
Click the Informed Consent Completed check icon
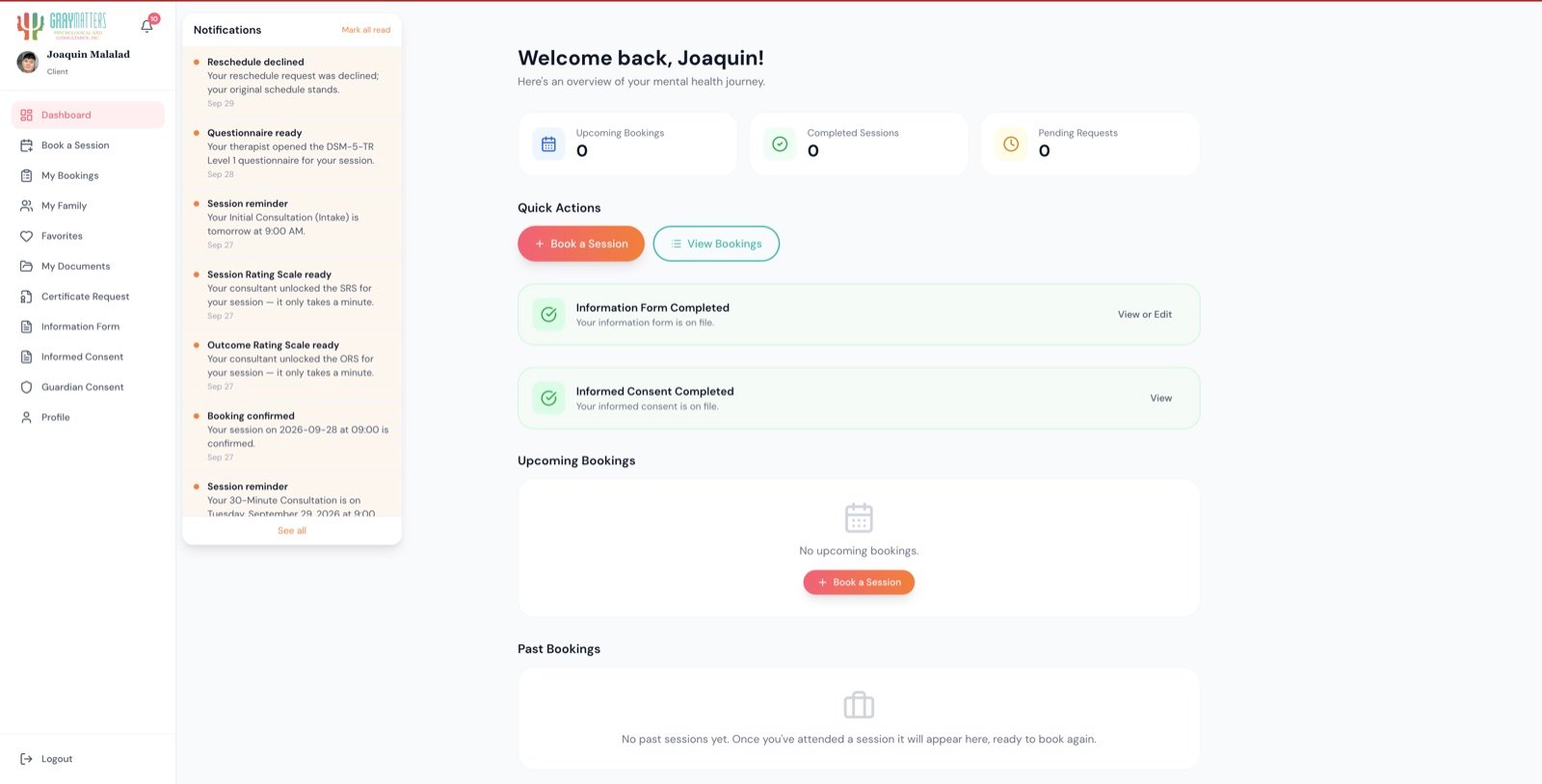click(548, 398)
